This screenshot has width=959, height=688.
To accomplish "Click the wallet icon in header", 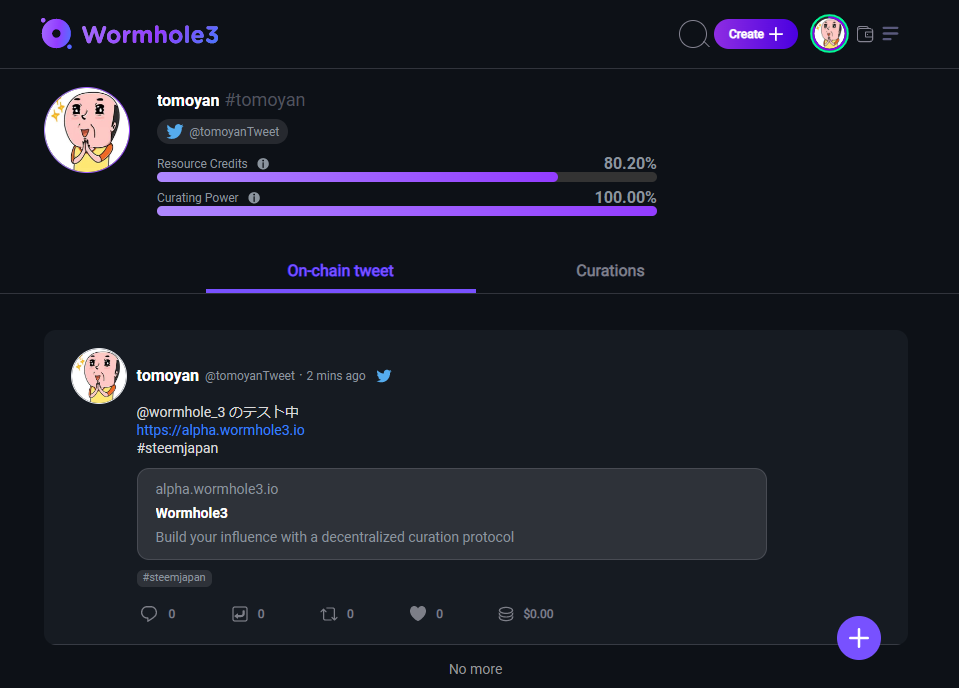I will 866,34.
